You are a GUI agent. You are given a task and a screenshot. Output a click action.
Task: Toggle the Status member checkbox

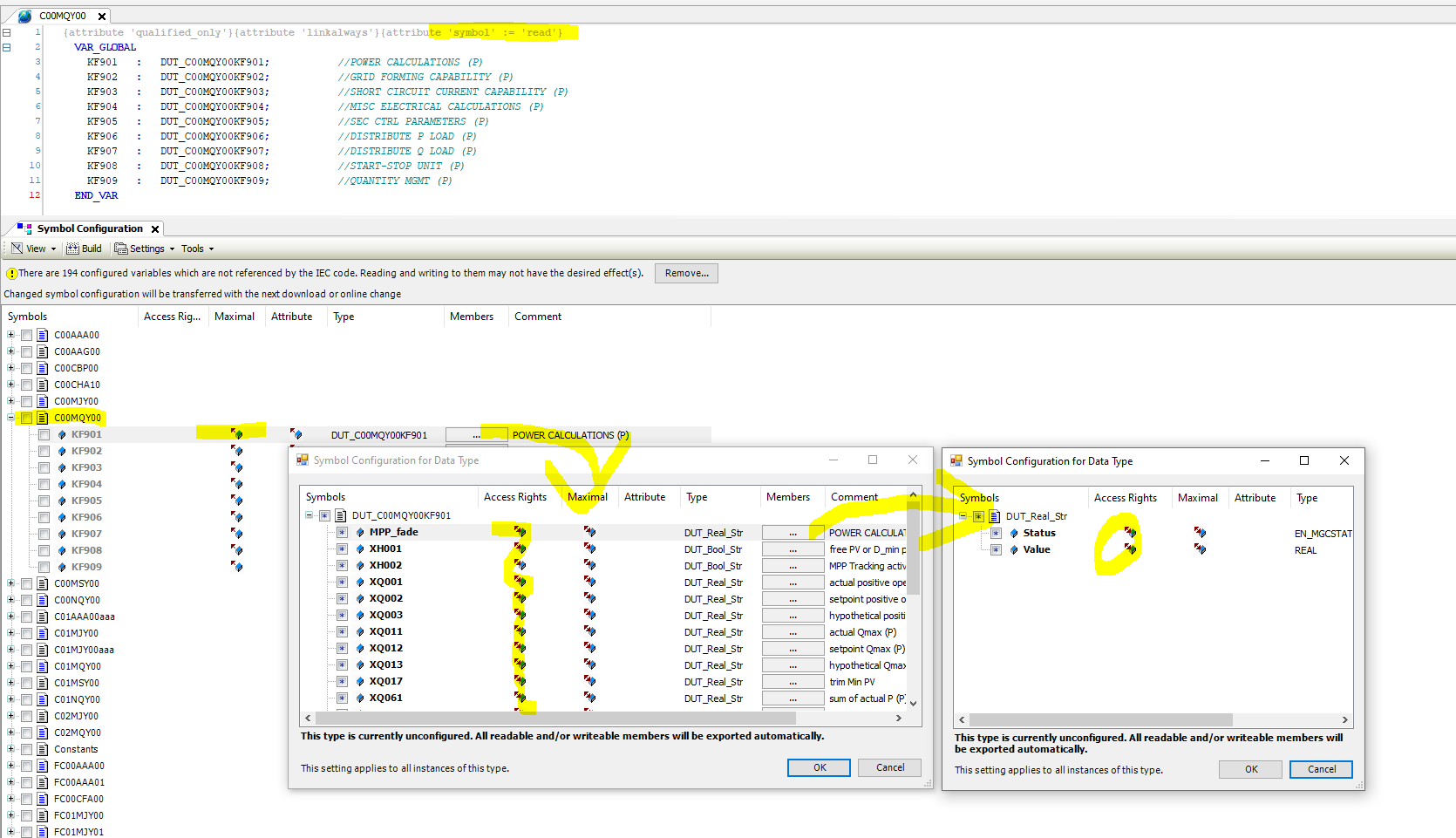[996, 533]
